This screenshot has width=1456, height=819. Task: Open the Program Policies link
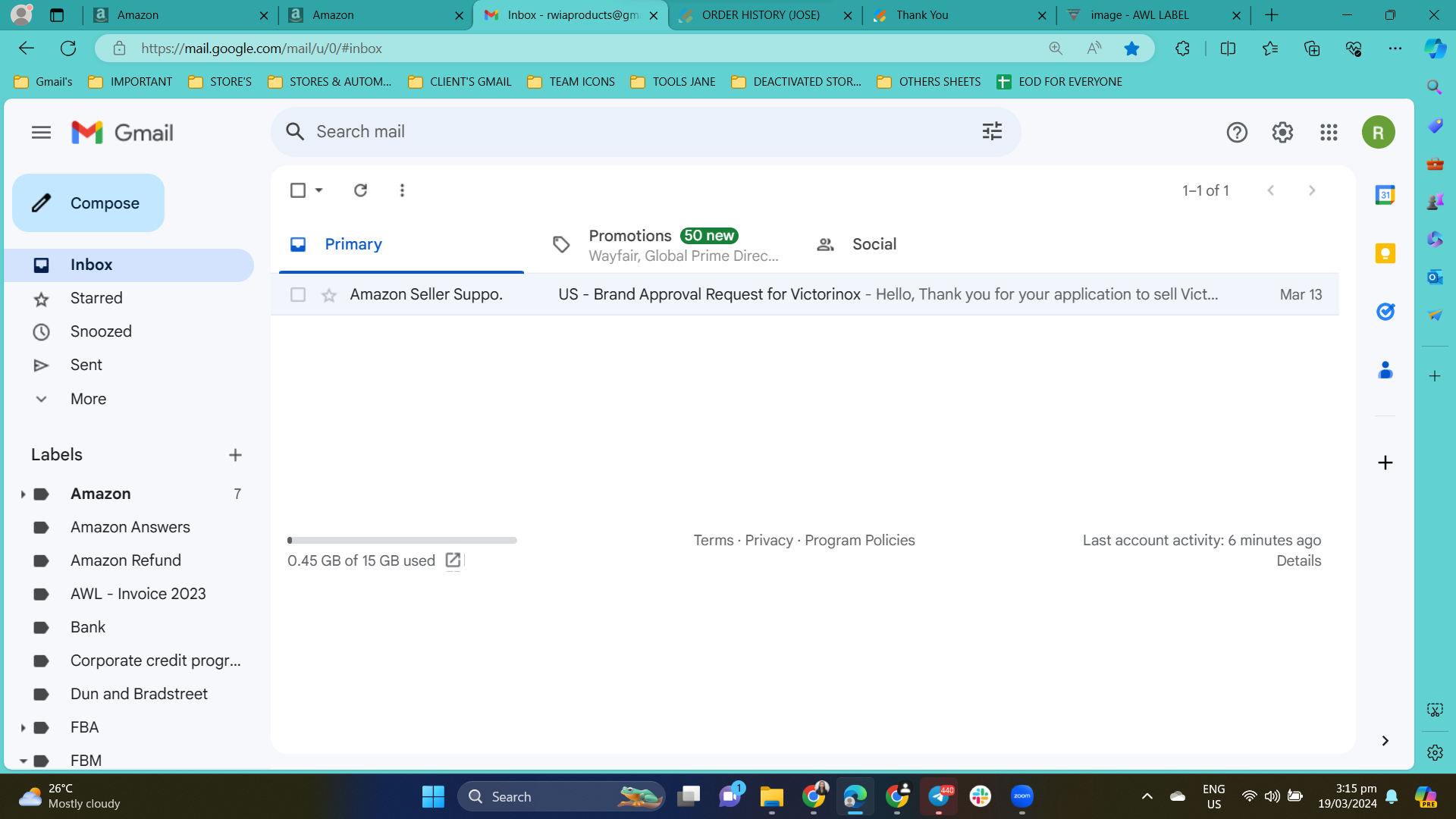(x=860, y=541)
